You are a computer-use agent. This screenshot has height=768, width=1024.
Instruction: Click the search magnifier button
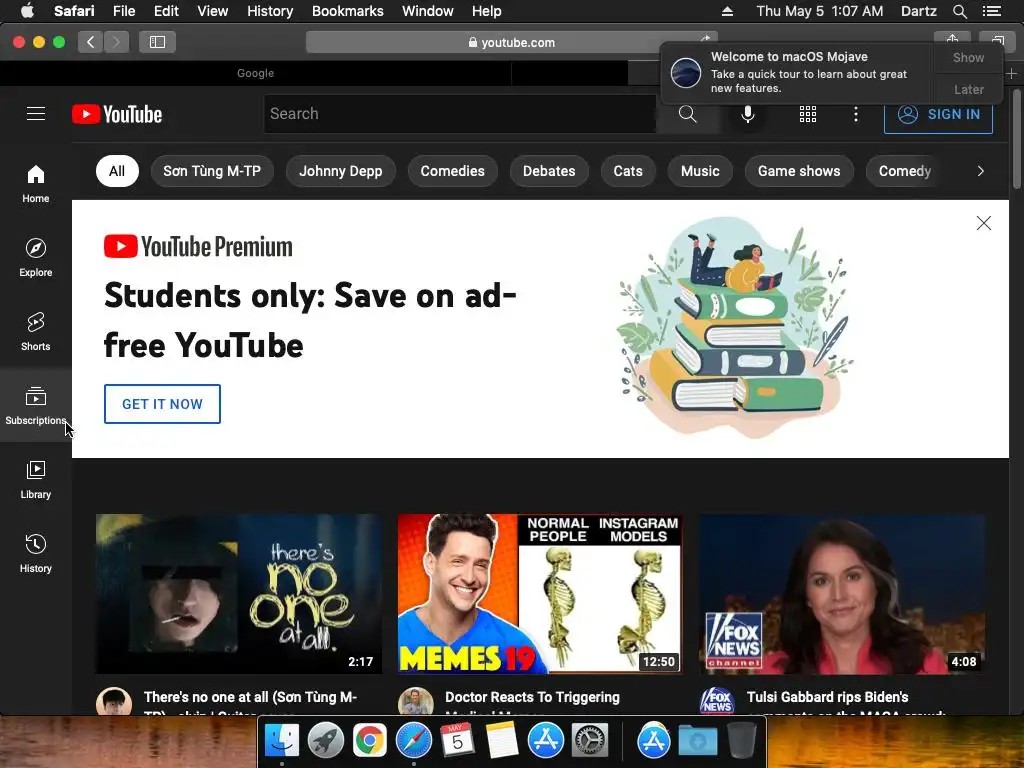(688, 114)
